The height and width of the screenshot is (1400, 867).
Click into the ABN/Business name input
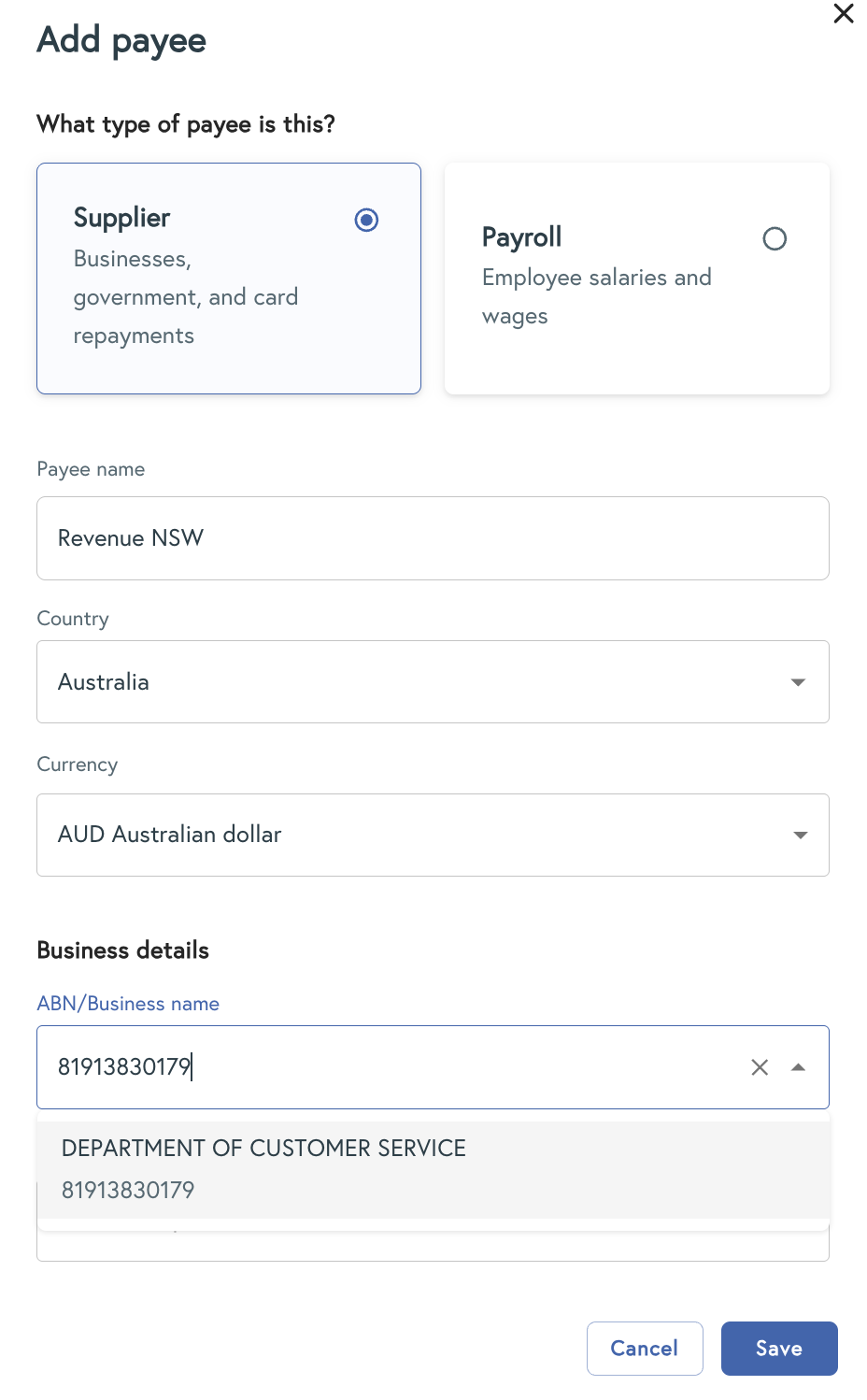coord(392,1067)
